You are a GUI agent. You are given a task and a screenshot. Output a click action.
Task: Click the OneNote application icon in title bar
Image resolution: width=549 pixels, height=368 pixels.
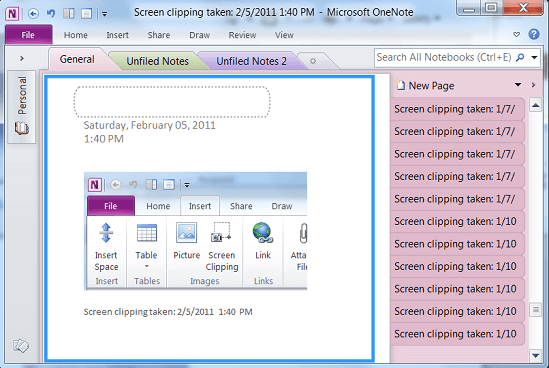12,14
